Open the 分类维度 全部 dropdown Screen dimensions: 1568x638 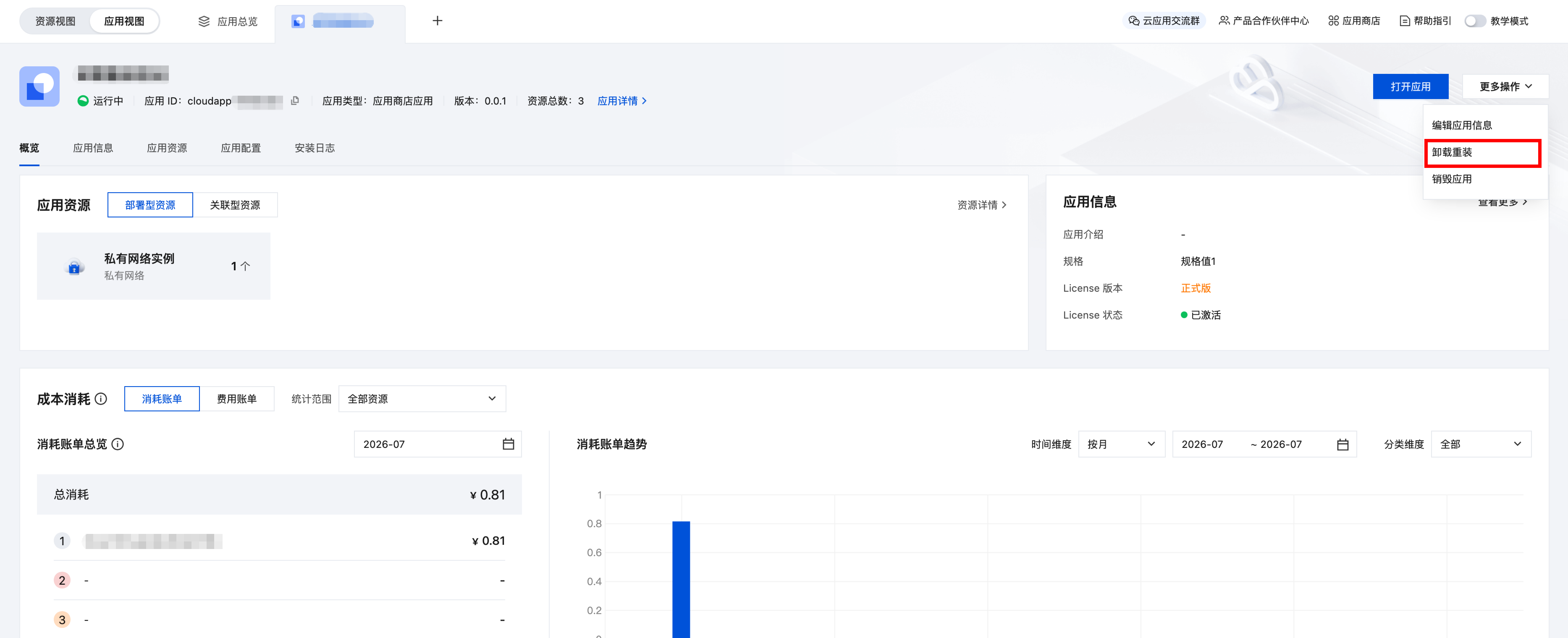[x=1481, y=444]
